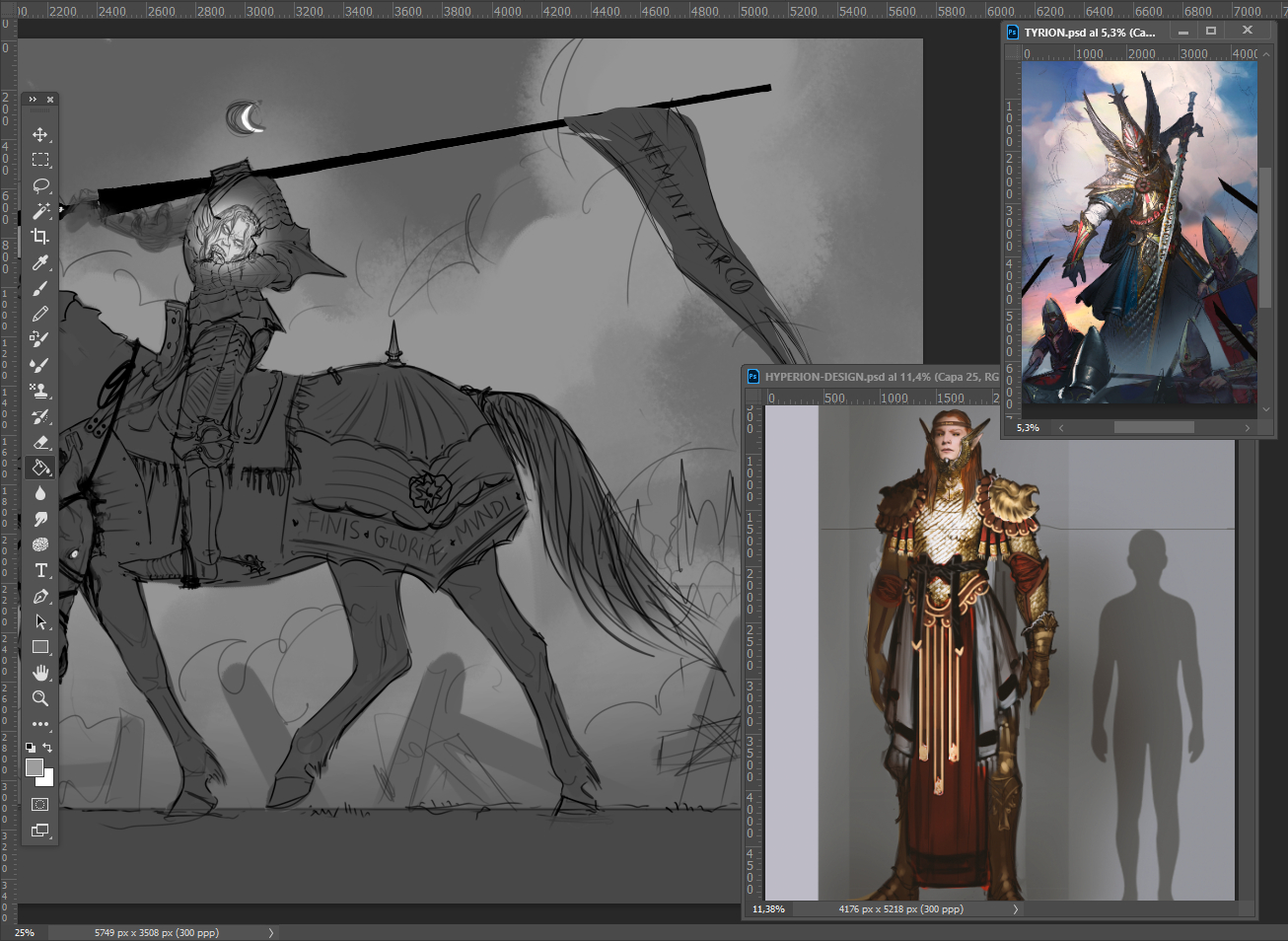
Task: Click the gray foreground color swatch
Action: [35, 767]
